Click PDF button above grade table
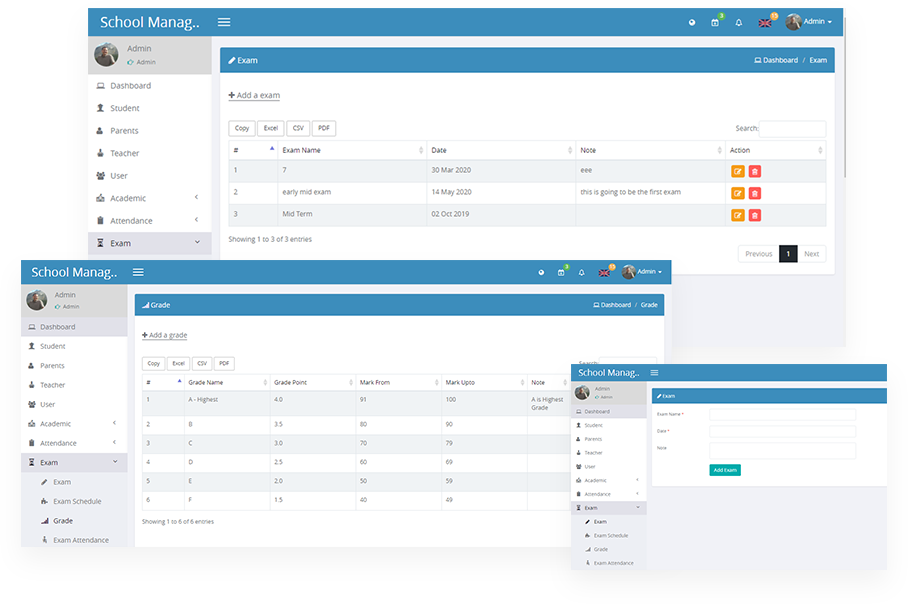This screenshot has height=604, width=908. click(x=224, y=364)
